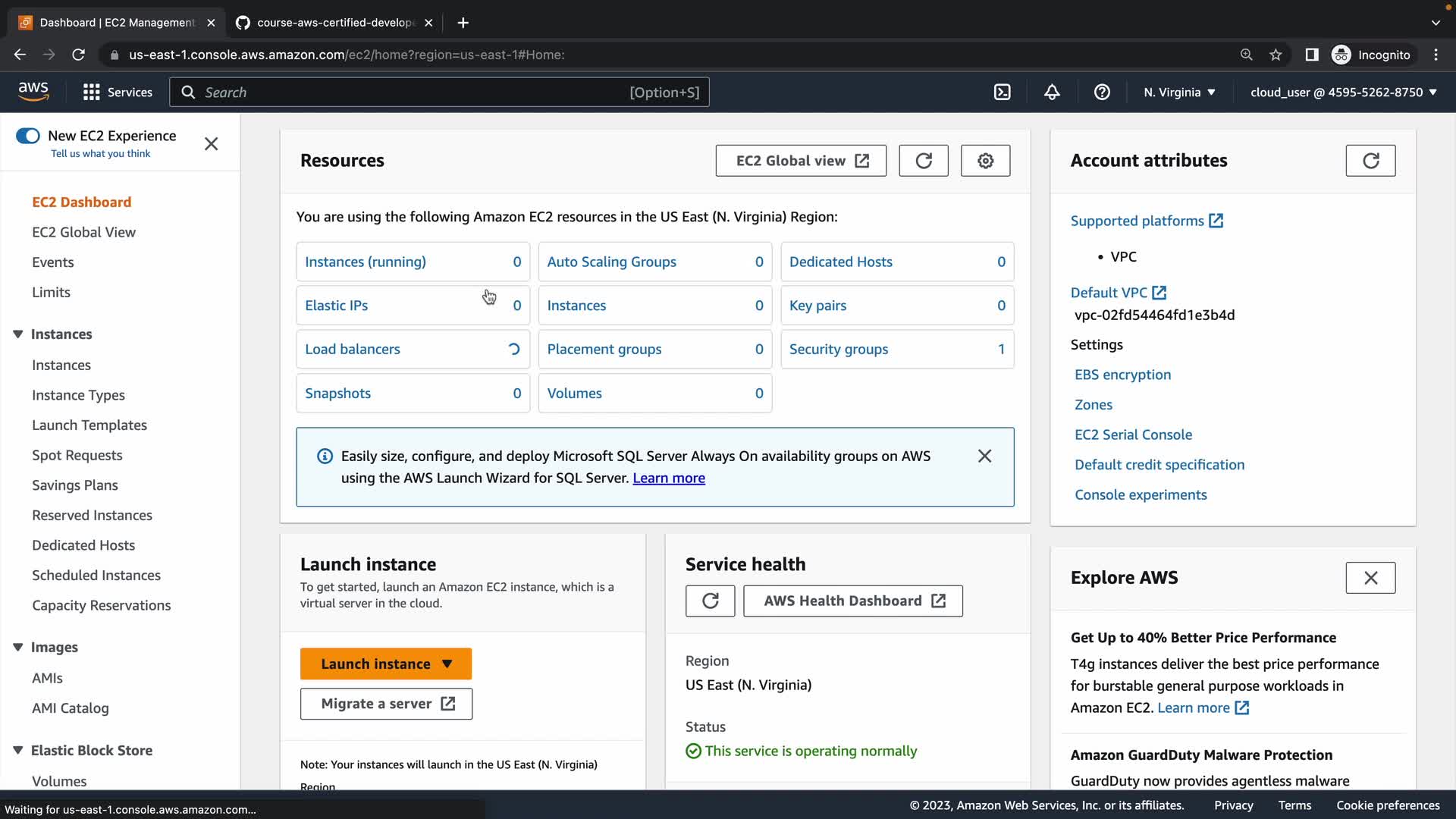Collapse the Images sidebar section
Screen dimensions: 1456x819
click(x=18, y=648)
